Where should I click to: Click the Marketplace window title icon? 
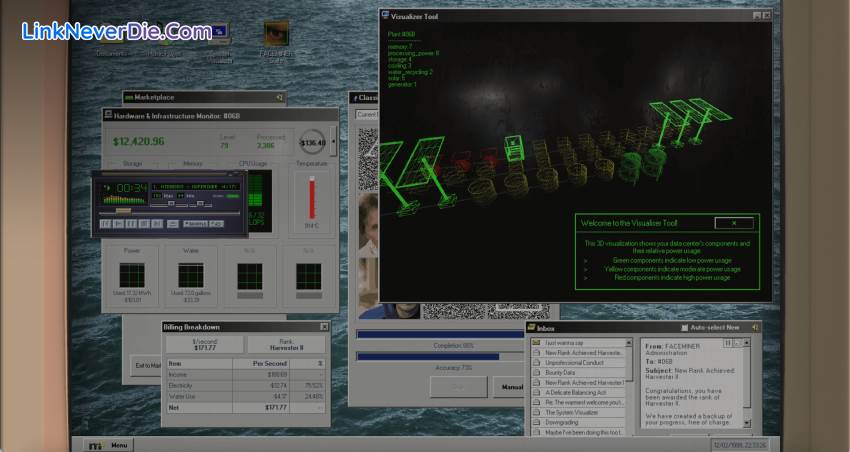(129, 97)
